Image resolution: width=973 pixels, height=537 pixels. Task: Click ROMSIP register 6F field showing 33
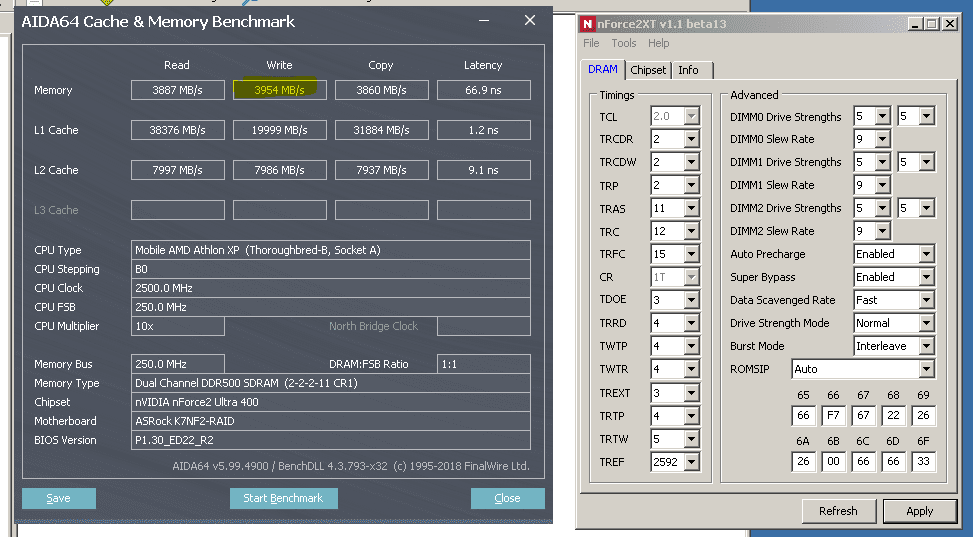click(x=923, y=461)
